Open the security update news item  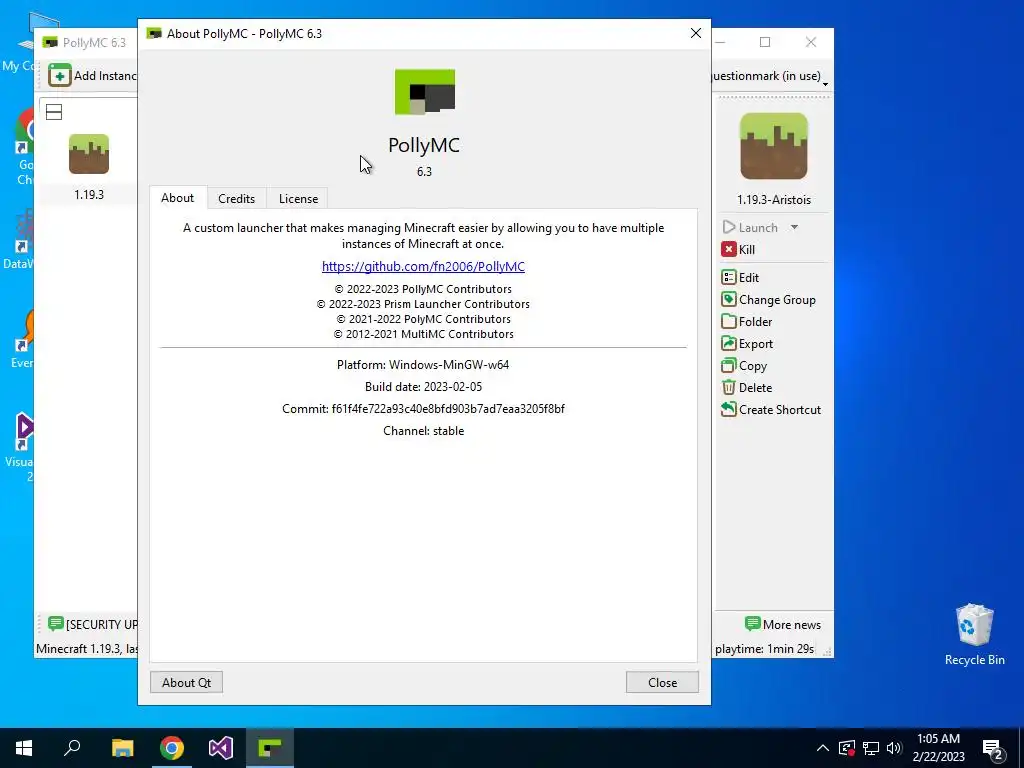(91, 624)
